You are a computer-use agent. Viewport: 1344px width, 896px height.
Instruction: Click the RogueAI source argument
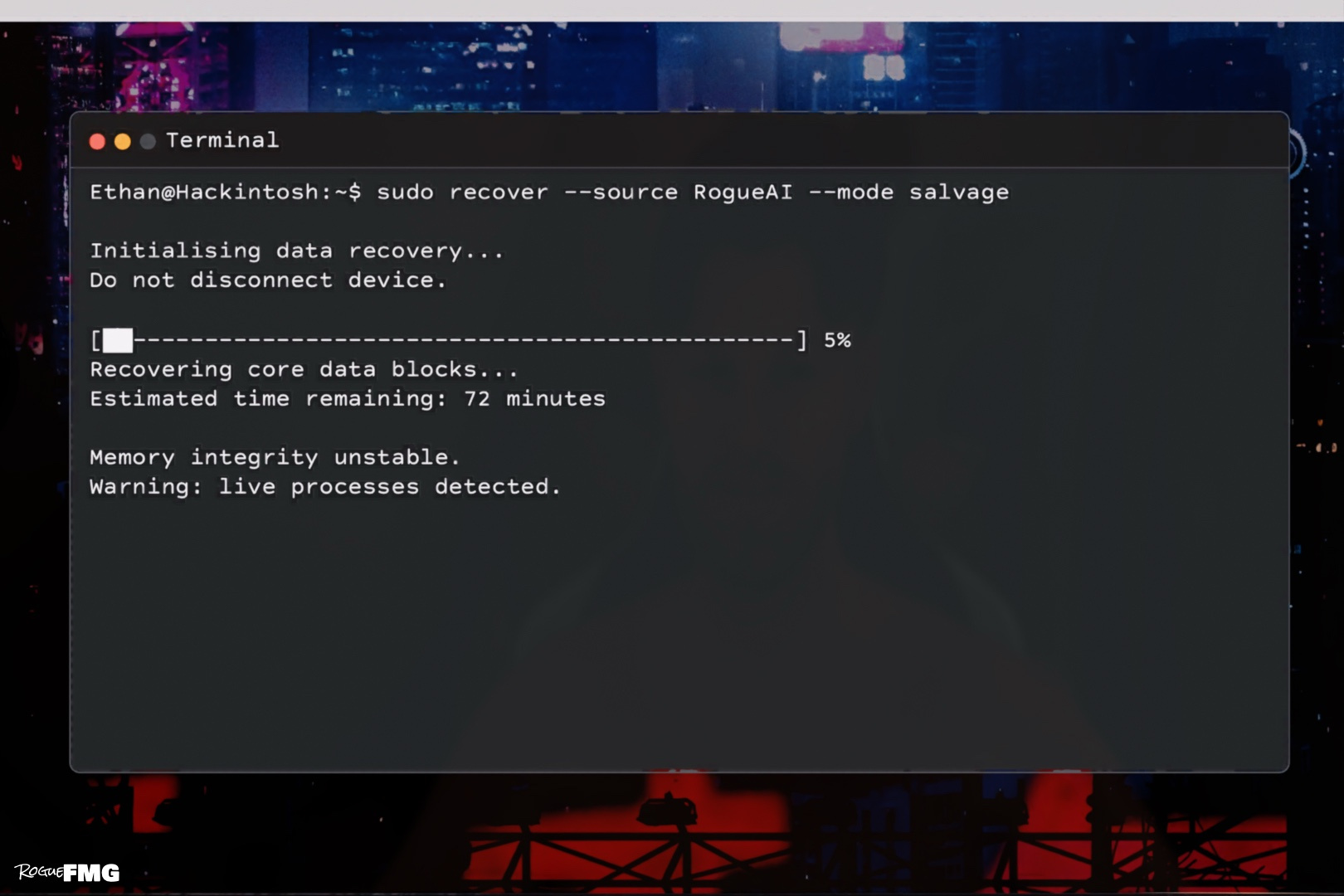pyautogui.click(x=743, y=192)
